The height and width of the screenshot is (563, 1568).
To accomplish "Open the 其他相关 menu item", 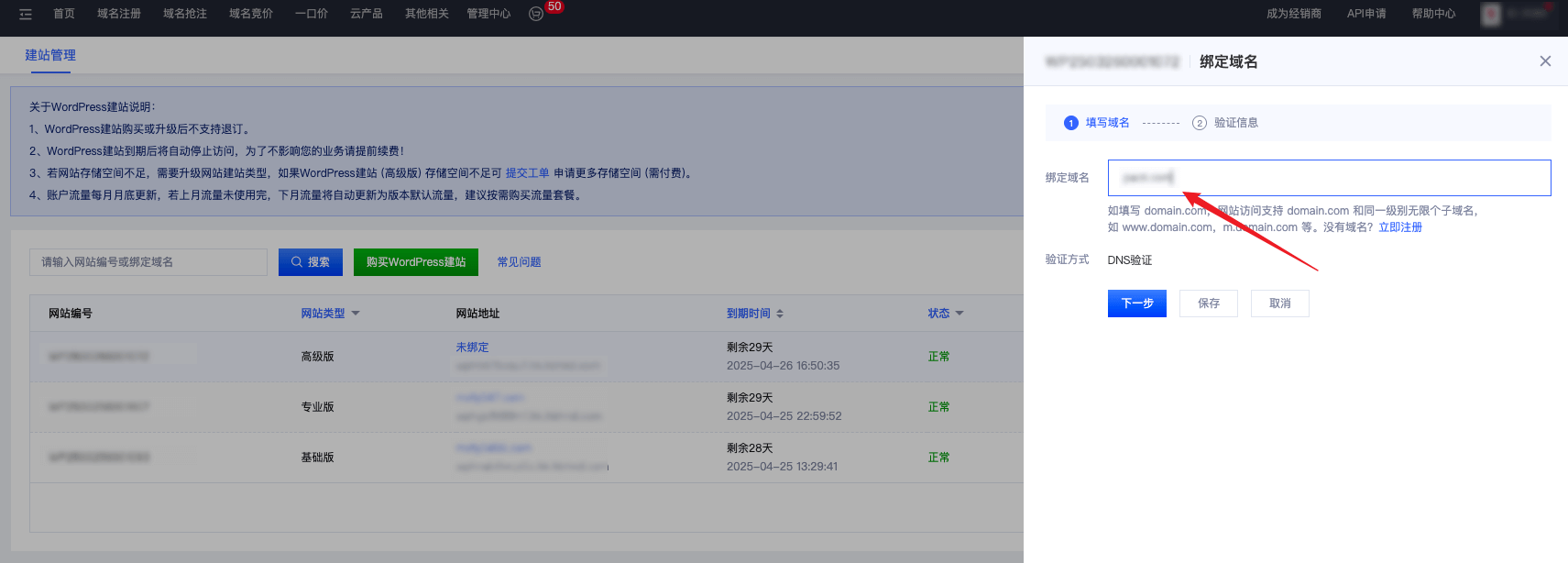I will pyautogui.click(x=427, y=14).
